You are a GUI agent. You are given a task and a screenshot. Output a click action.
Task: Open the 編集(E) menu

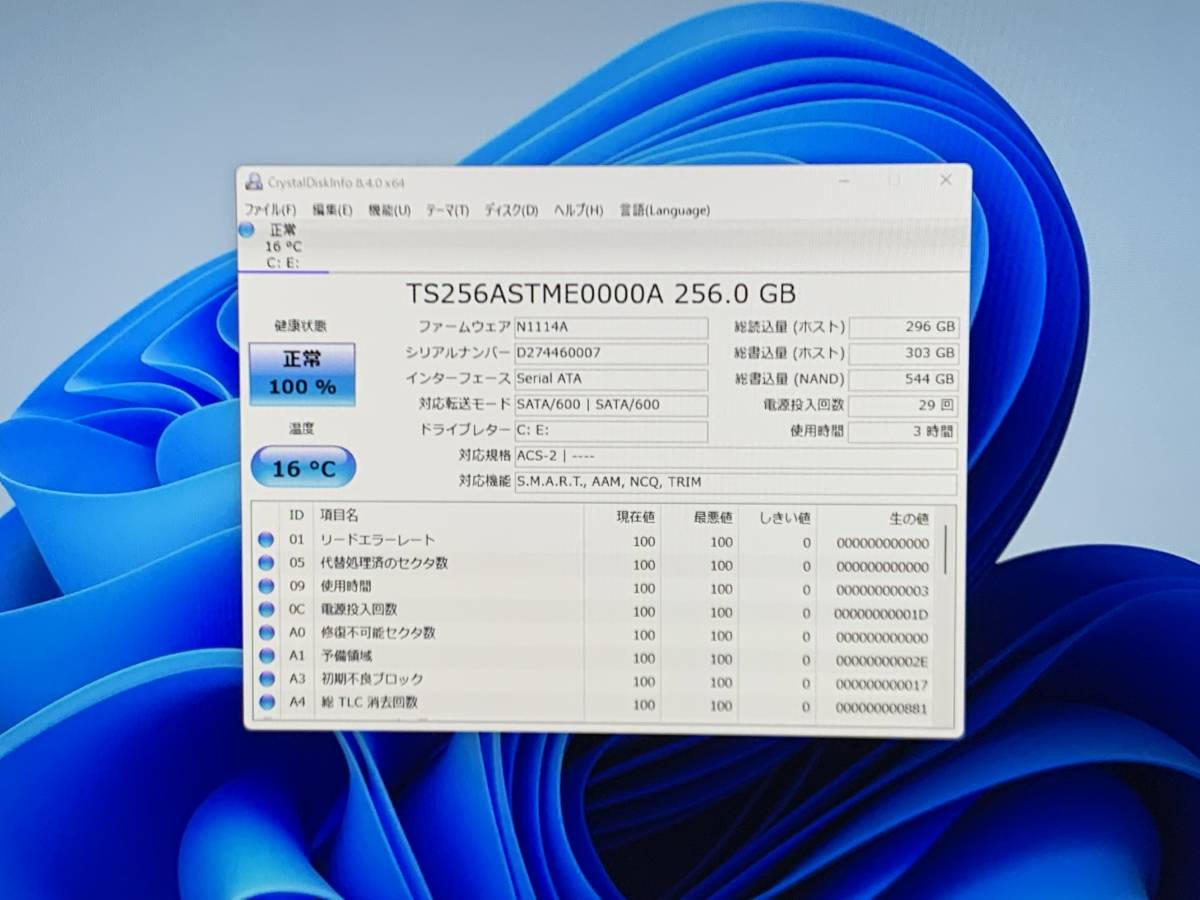(x=332, y=210)
